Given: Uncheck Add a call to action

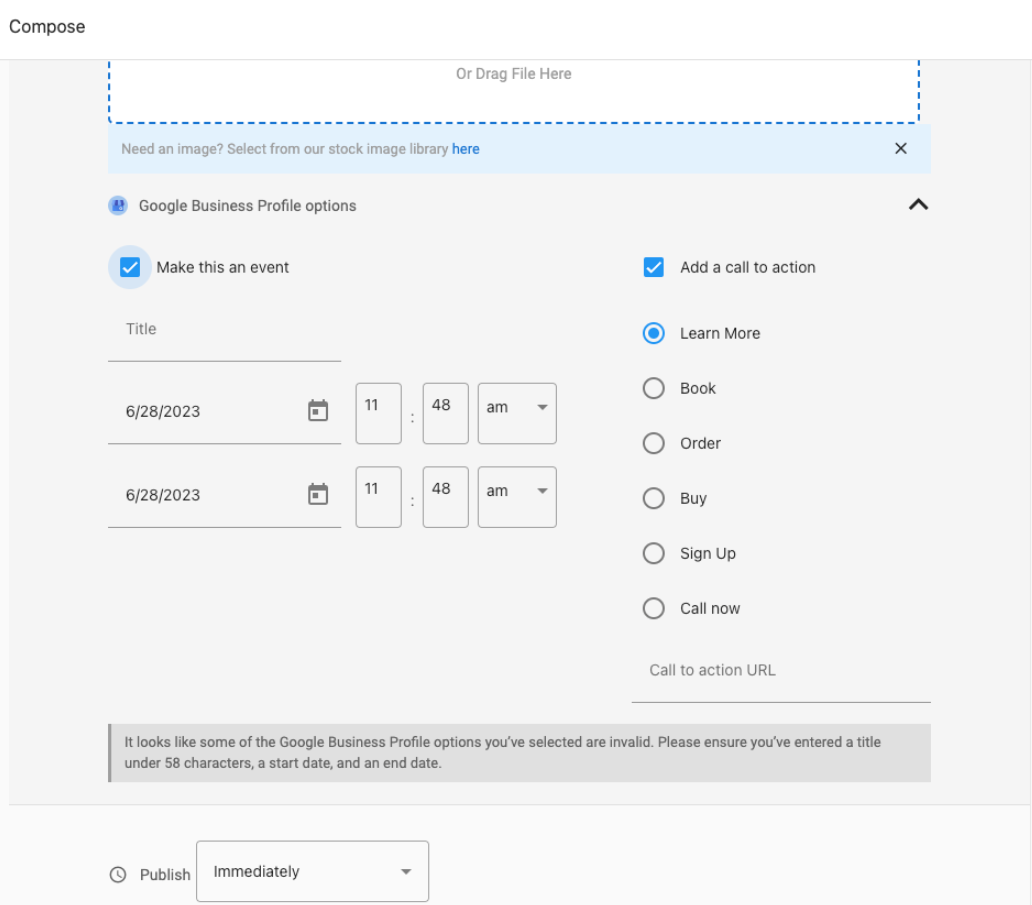Looking at the screenshot, I should [654, 267].
